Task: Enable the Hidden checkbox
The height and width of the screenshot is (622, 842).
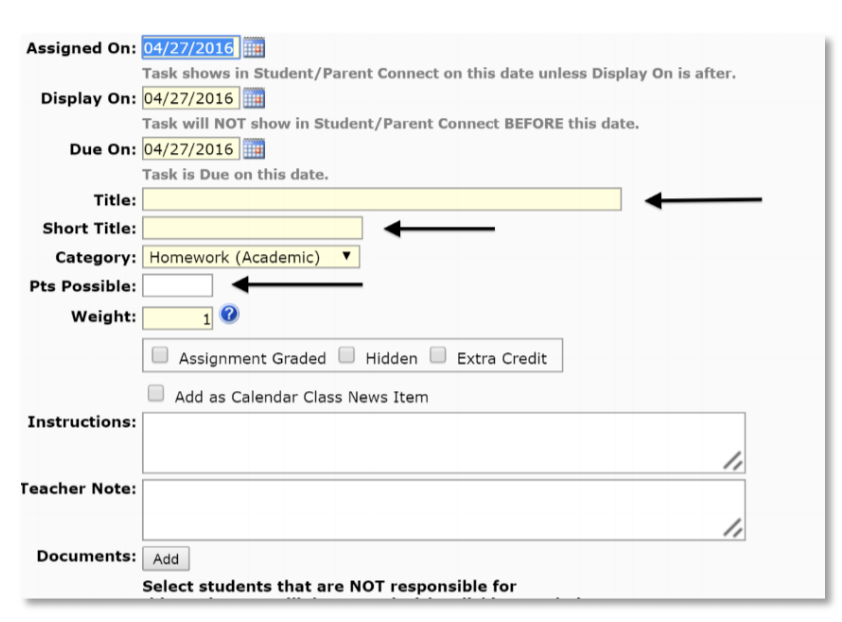Action: pos(347,355)
